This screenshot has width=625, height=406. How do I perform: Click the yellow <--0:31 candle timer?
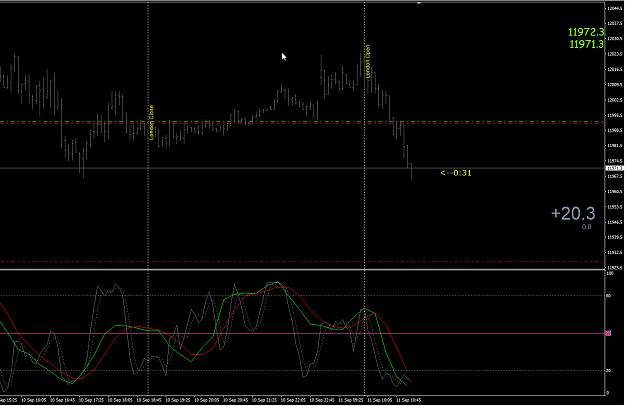click(456, 173)
